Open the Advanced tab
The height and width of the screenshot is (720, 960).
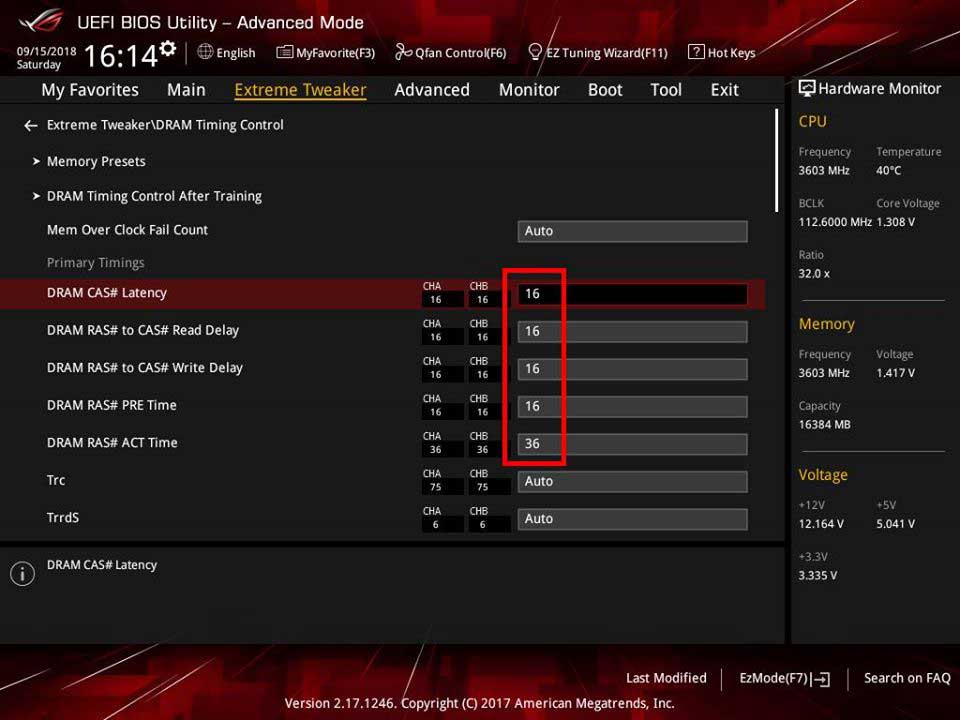coord(432,90)
